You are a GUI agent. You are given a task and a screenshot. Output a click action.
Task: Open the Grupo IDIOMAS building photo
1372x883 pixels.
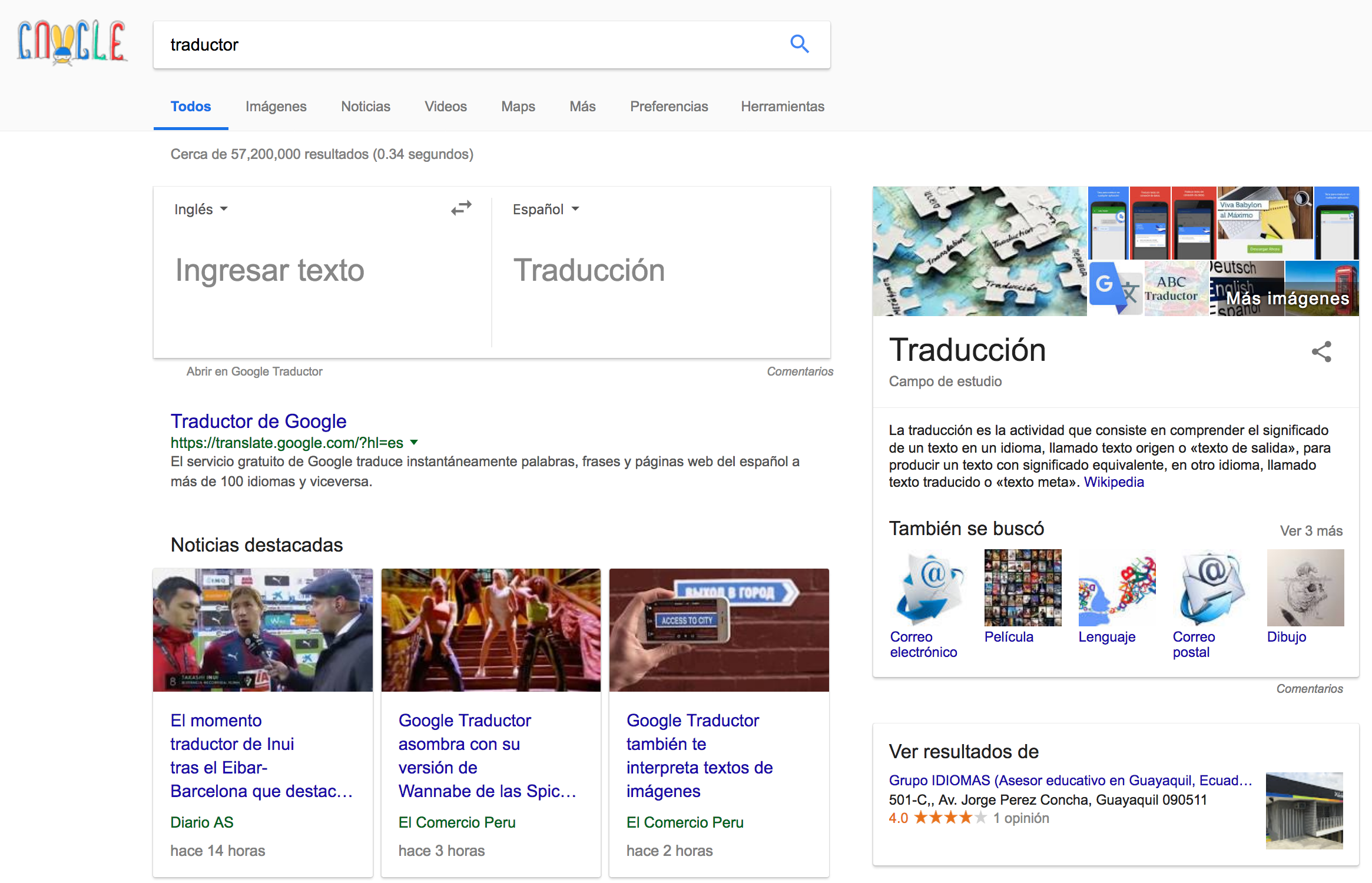click(1304, 811)
